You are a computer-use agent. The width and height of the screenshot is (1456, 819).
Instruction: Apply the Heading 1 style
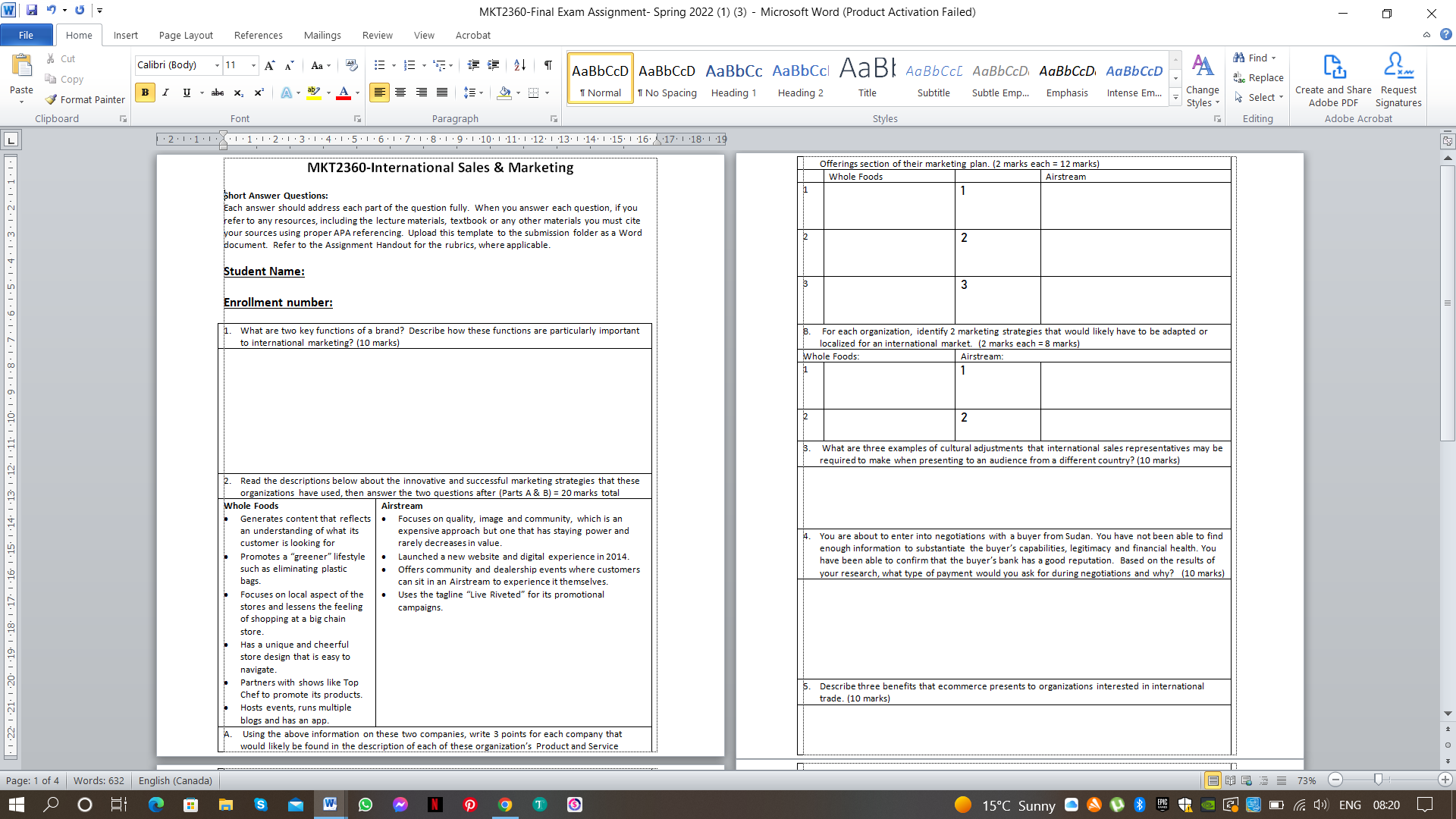point(733,79)
